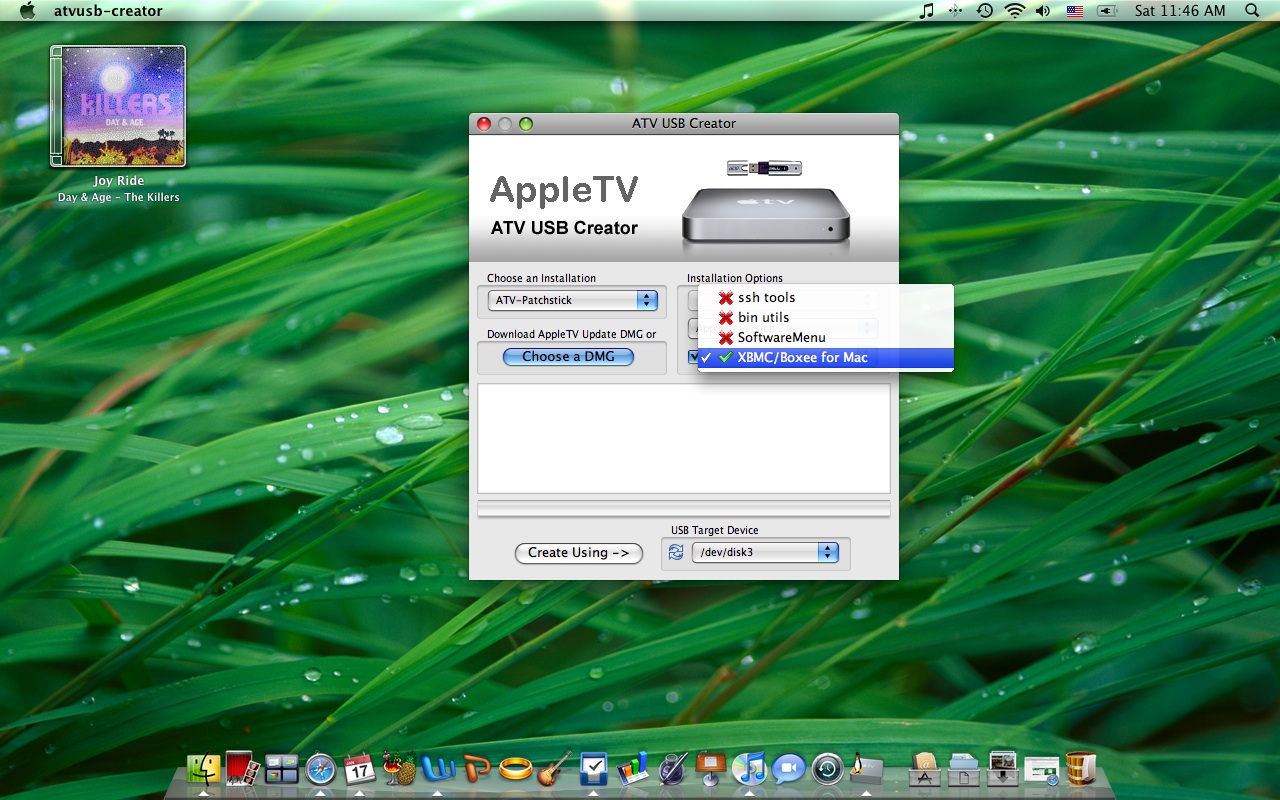Viewport: 1280px width, 800px height.
Task: Select bin utils in the options list
Action: [826, 318]
